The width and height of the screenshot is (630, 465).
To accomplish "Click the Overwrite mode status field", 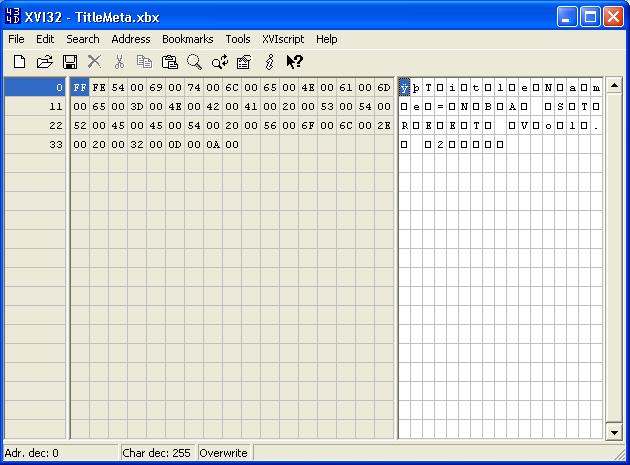I will 223,453.
